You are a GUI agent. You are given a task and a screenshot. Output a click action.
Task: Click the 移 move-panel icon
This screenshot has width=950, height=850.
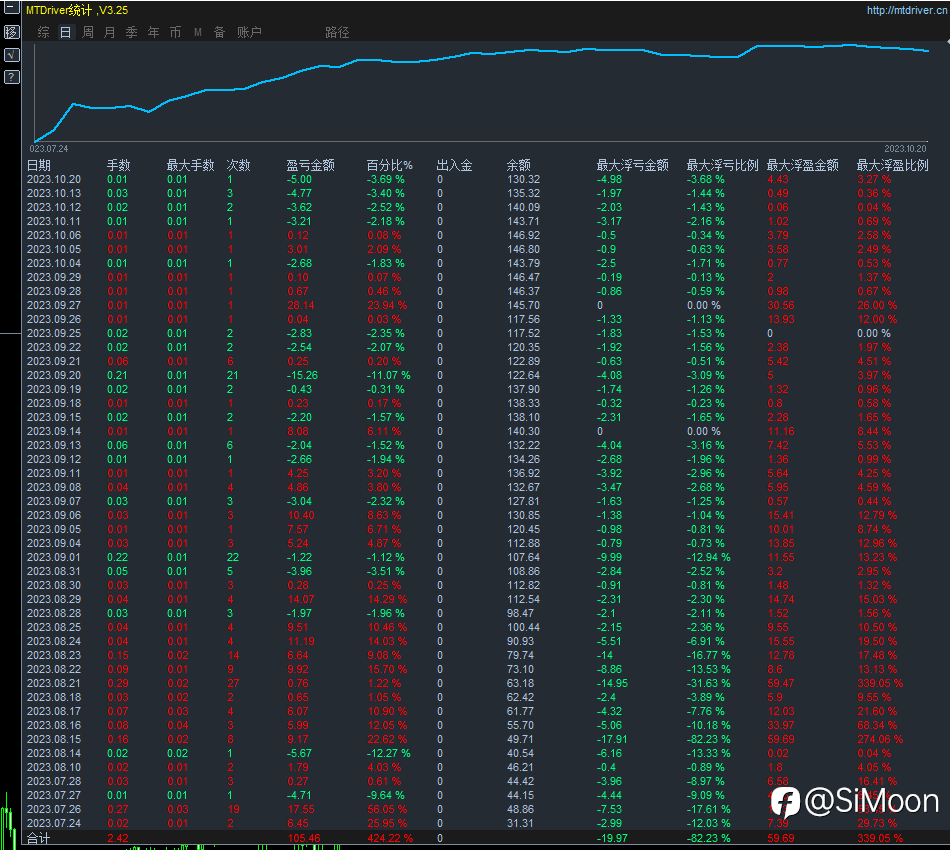tap(12, 32)
